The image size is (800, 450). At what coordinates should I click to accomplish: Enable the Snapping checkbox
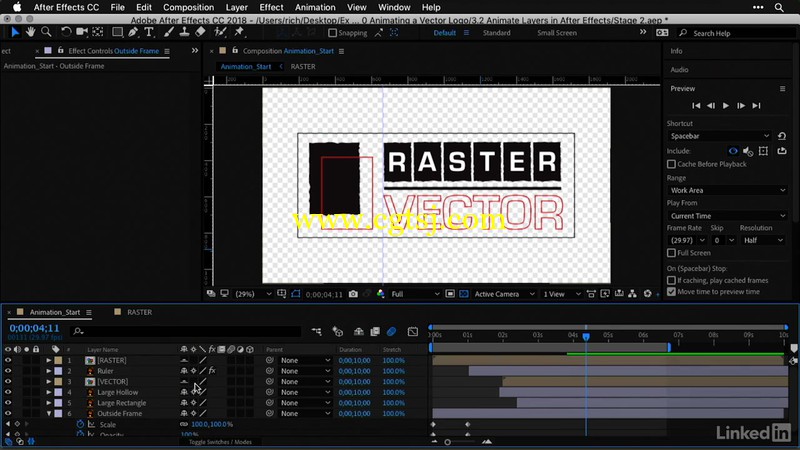tap(333, 33)
